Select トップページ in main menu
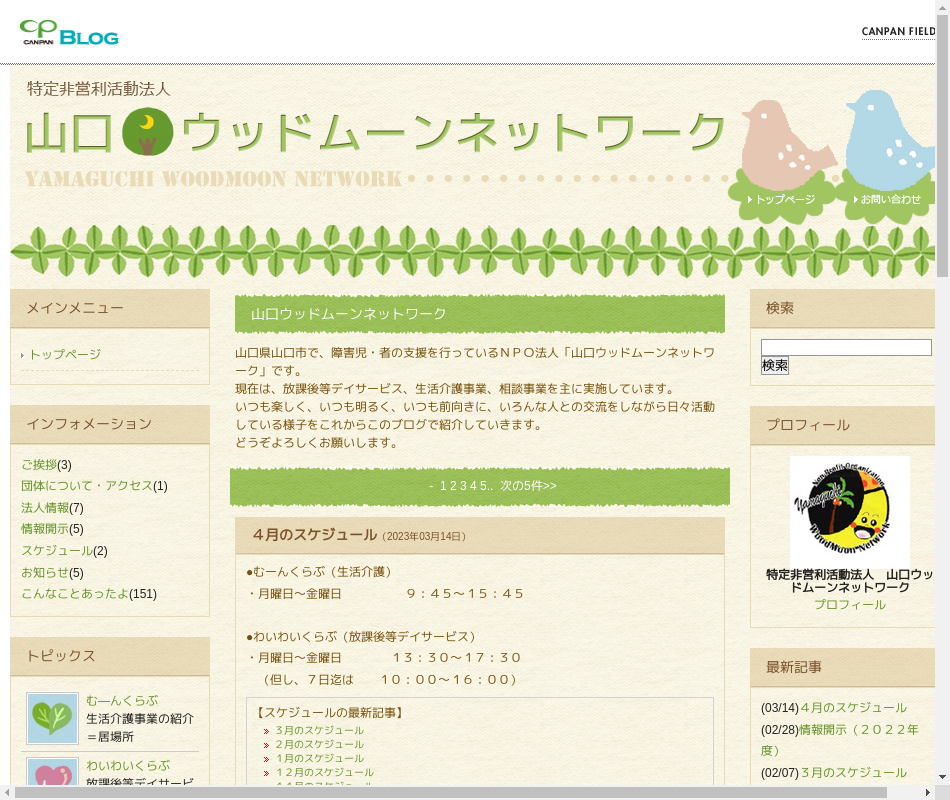The image size is (950, 800). tap(65, 355)
